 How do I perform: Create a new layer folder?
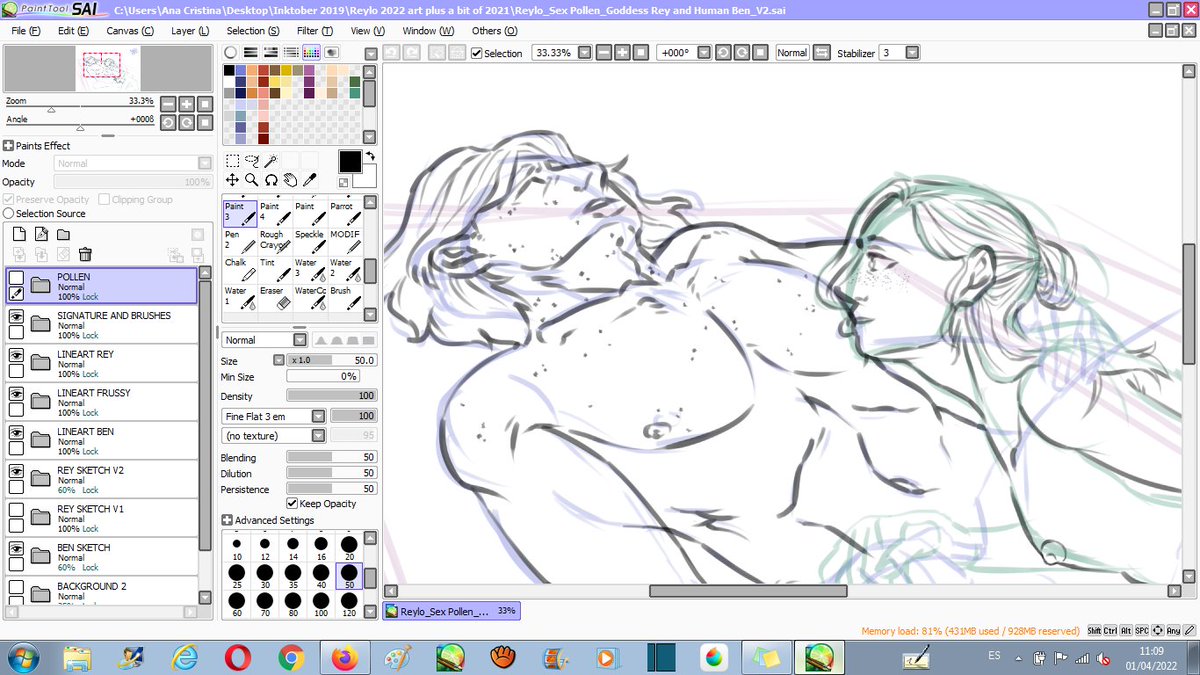click(x=64, y=233)
